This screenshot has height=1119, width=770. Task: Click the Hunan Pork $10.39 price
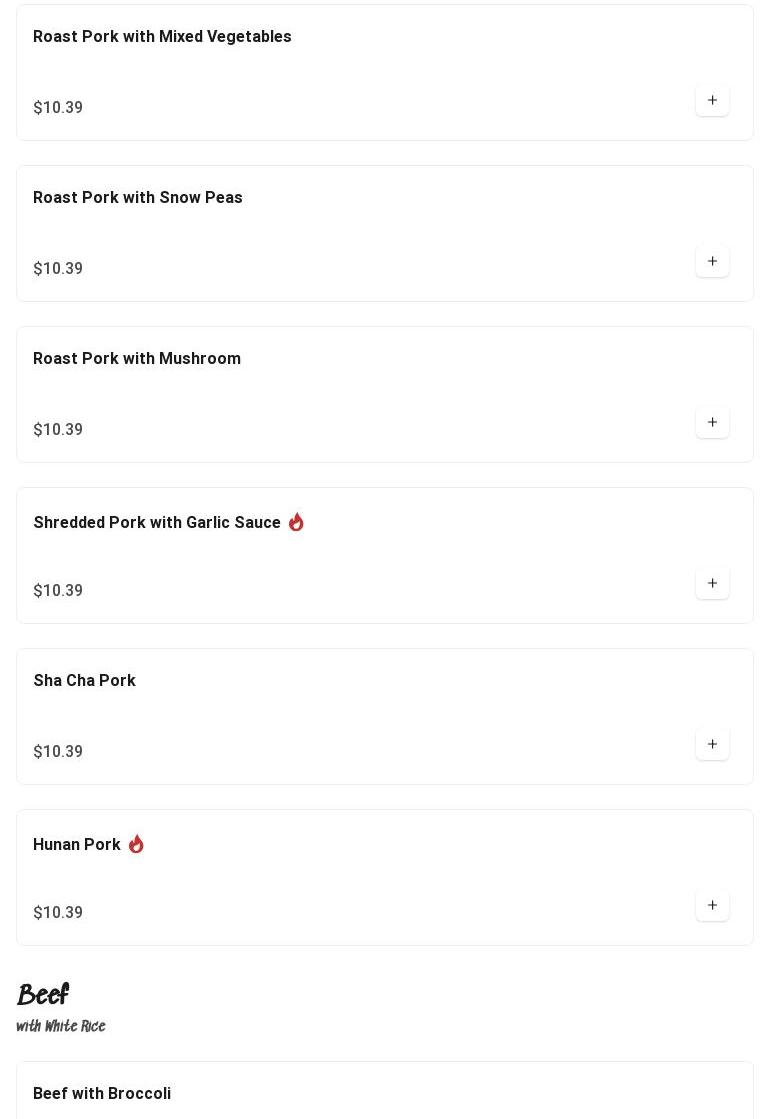point(58,913)
